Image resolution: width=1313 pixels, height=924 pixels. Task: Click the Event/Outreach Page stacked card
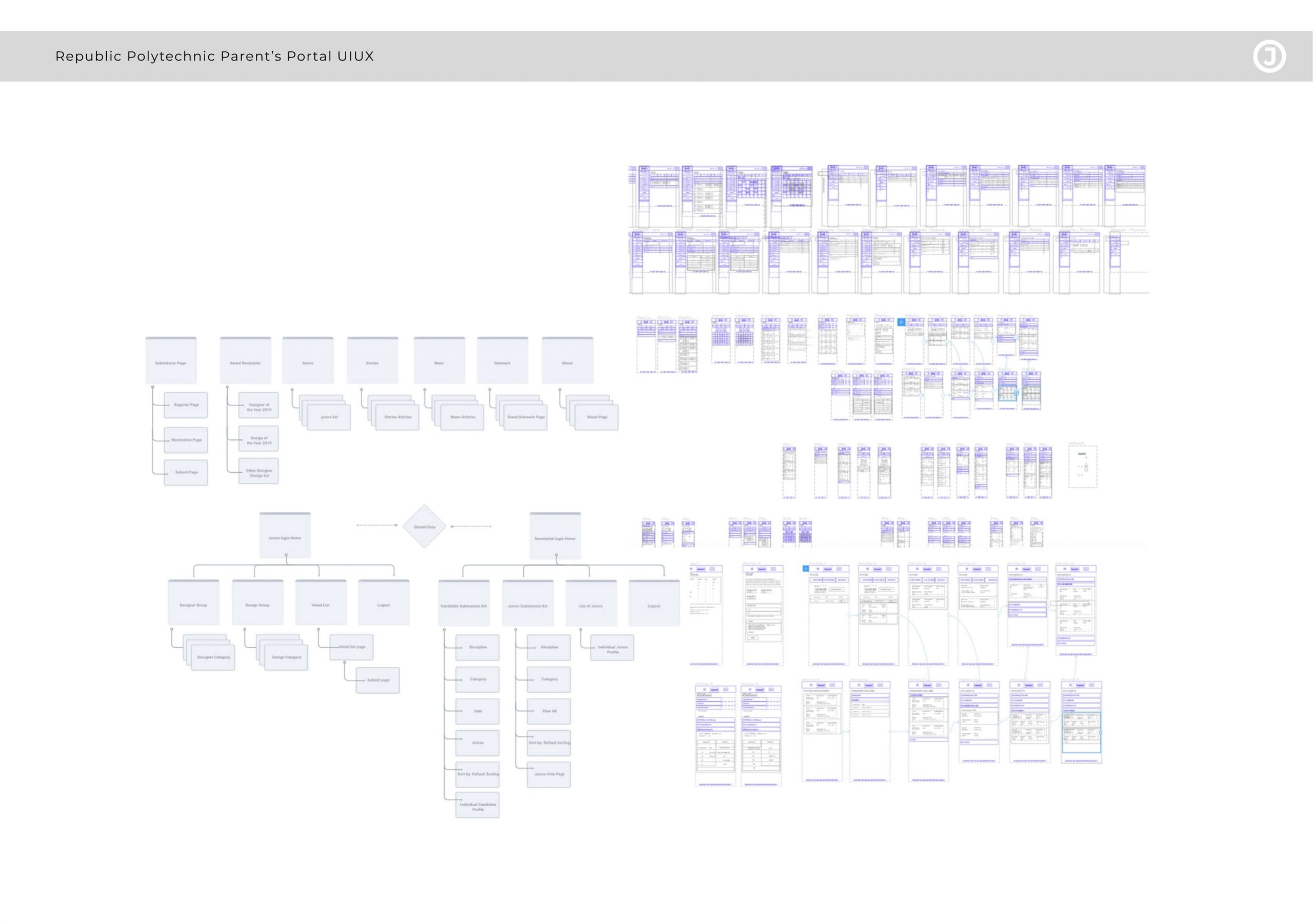click(526, 417)
